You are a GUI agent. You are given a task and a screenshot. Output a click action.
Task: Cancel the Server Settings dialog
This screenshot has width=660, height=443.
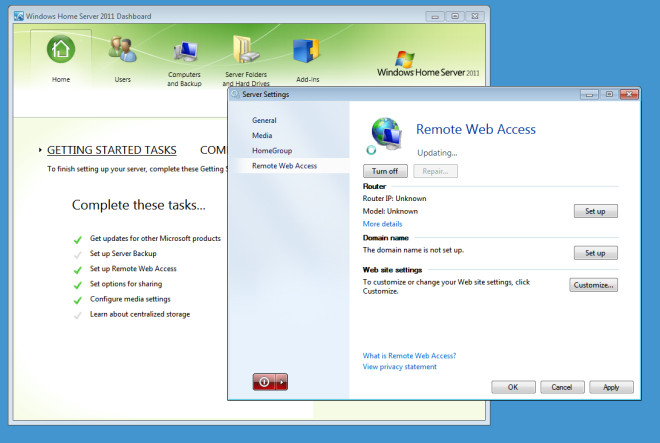tap(562, 387)
